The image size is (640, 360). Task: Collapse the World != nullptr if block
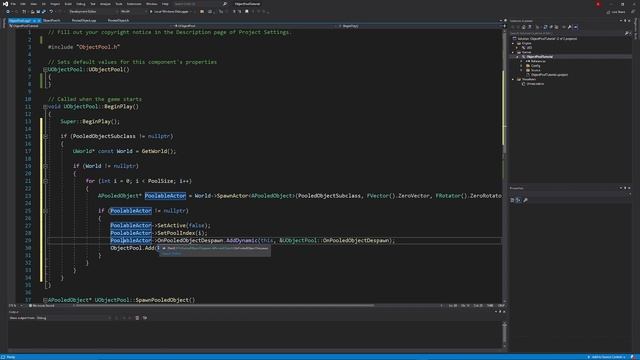(45, 166)
